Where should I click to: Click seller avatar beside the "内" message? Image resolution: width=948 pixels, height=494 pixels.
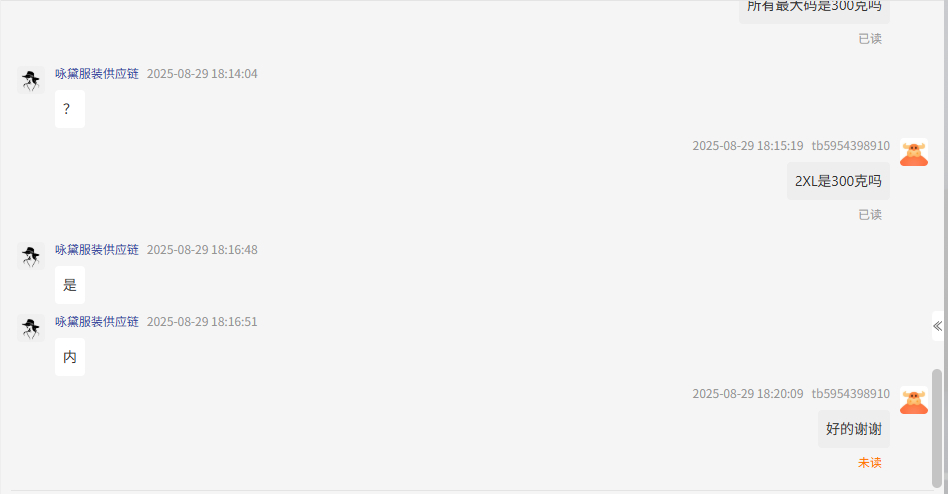point(31,328)
